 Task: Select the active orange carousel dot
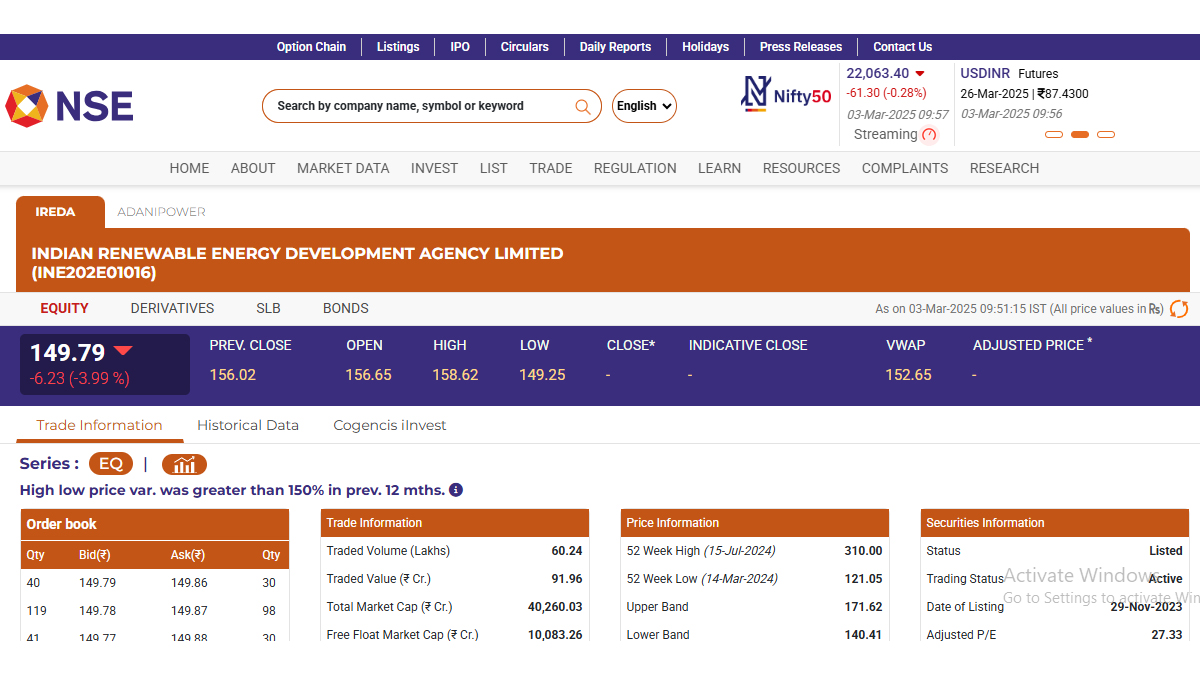(x=1080, y=134)
